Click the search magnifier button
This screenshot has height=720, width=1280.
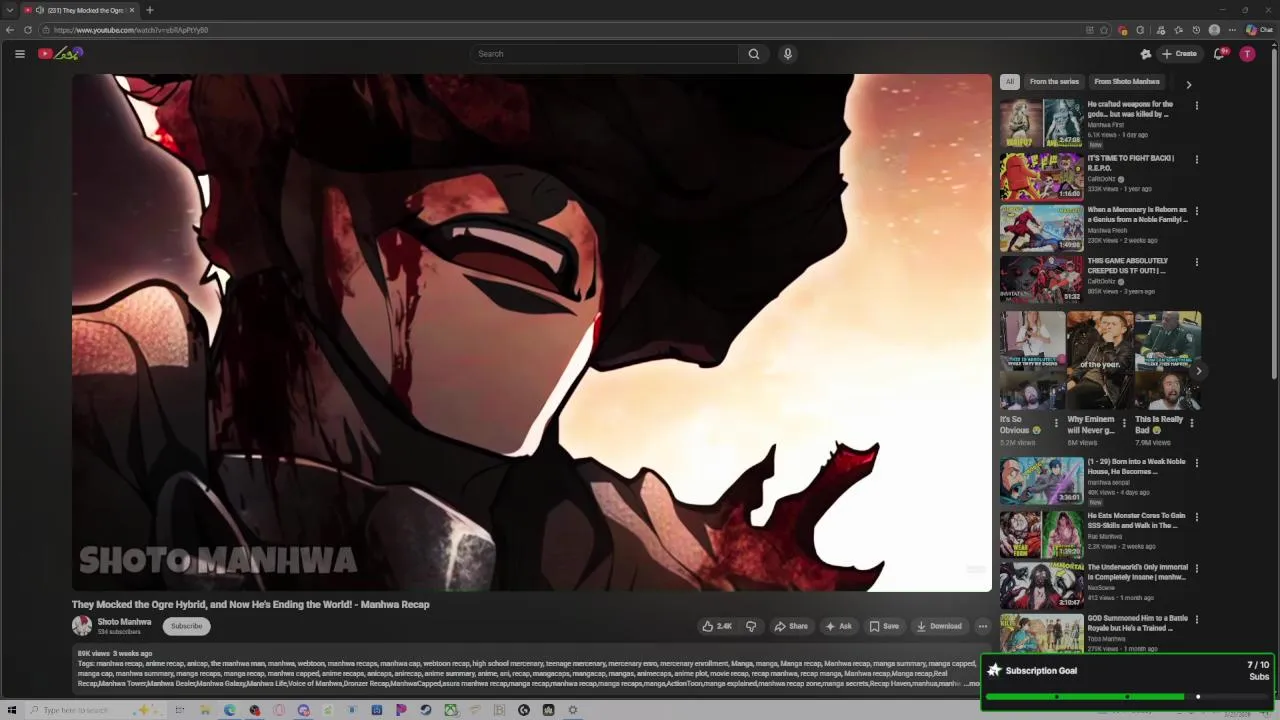(754, 54)
